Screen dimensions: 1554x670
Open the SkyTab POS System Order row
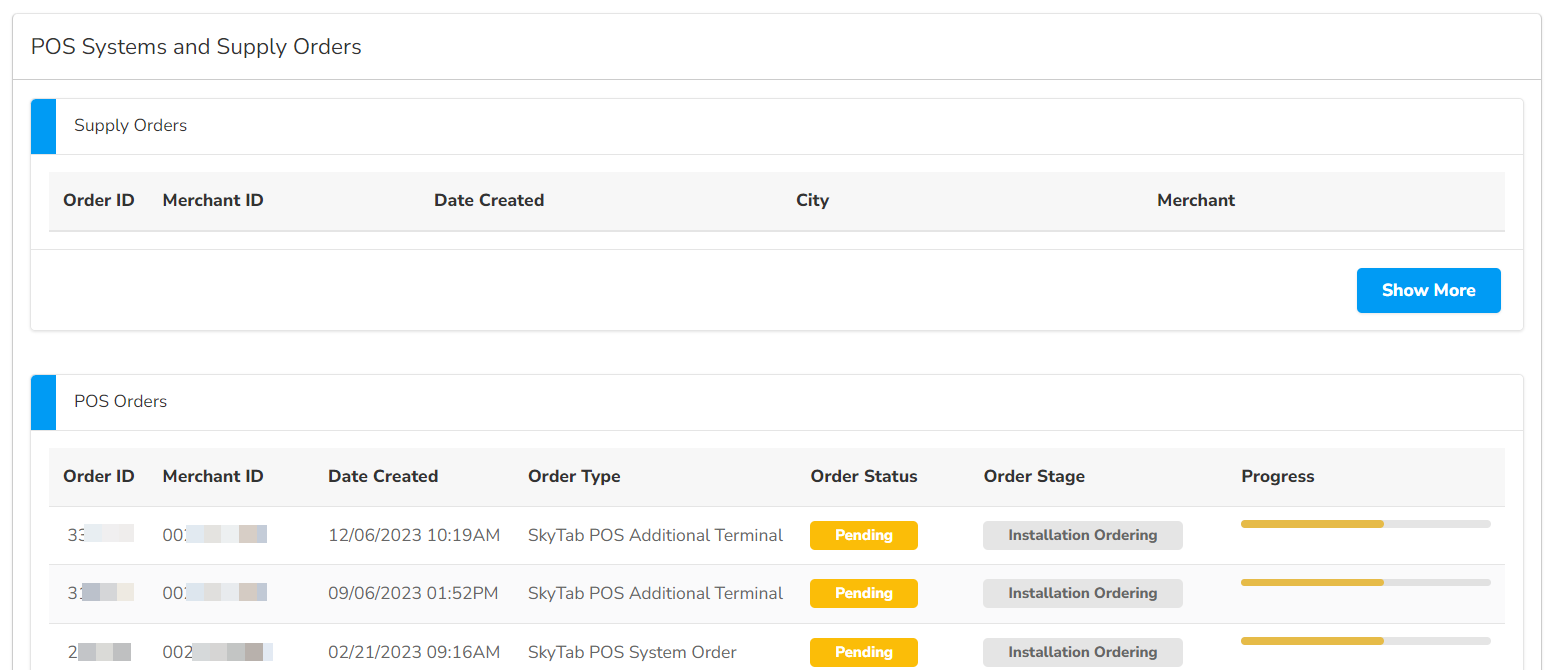pyautogui.click(x=632, y=652)
